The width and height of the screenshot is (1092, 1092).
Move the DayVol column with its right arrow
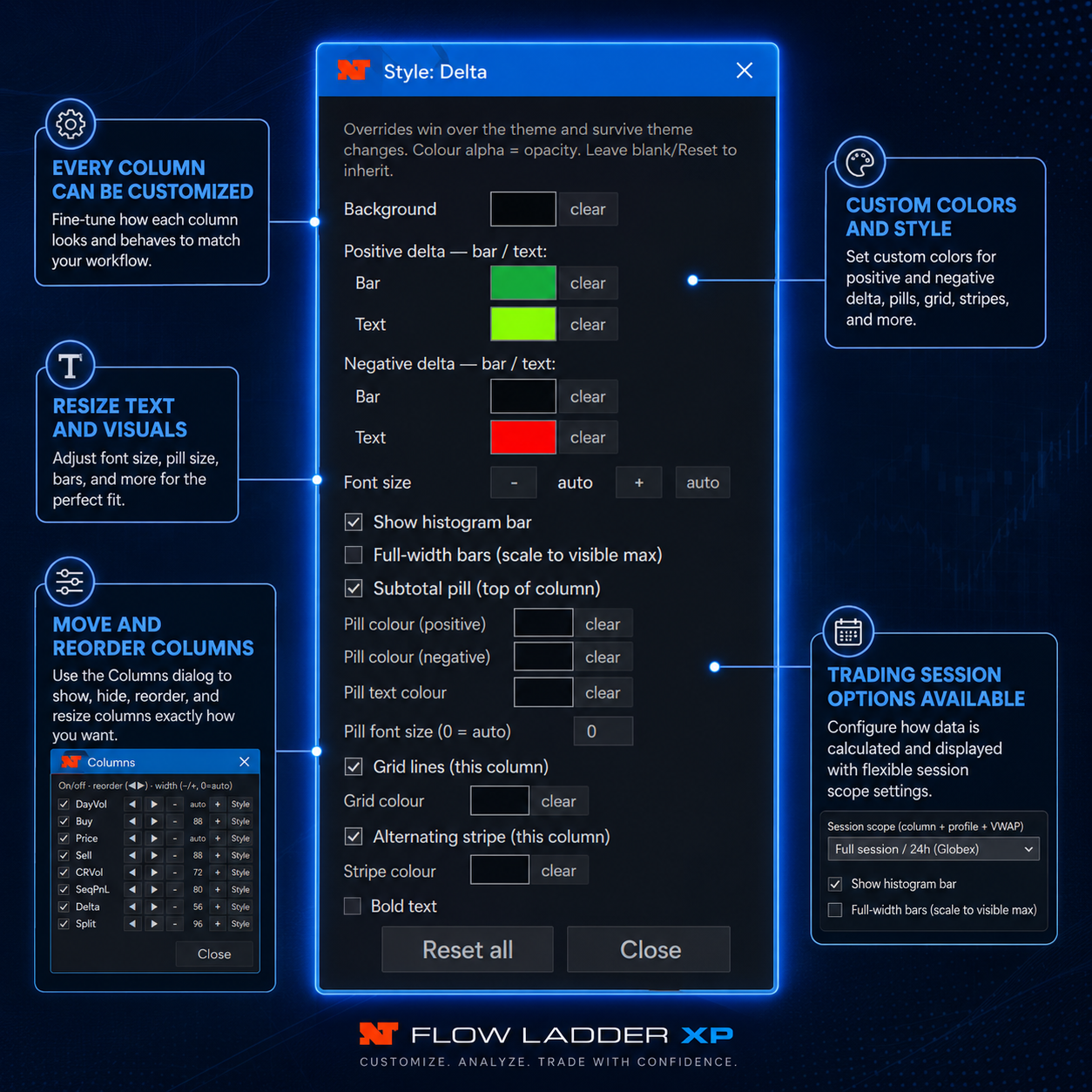pos(154,805)
